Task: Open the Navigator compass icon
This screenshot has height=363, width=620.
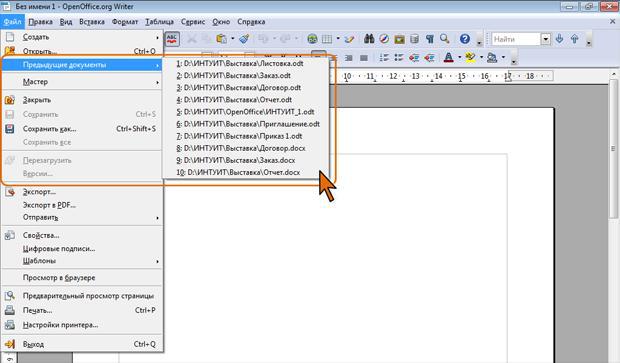Action: click(x=384, y=39)
